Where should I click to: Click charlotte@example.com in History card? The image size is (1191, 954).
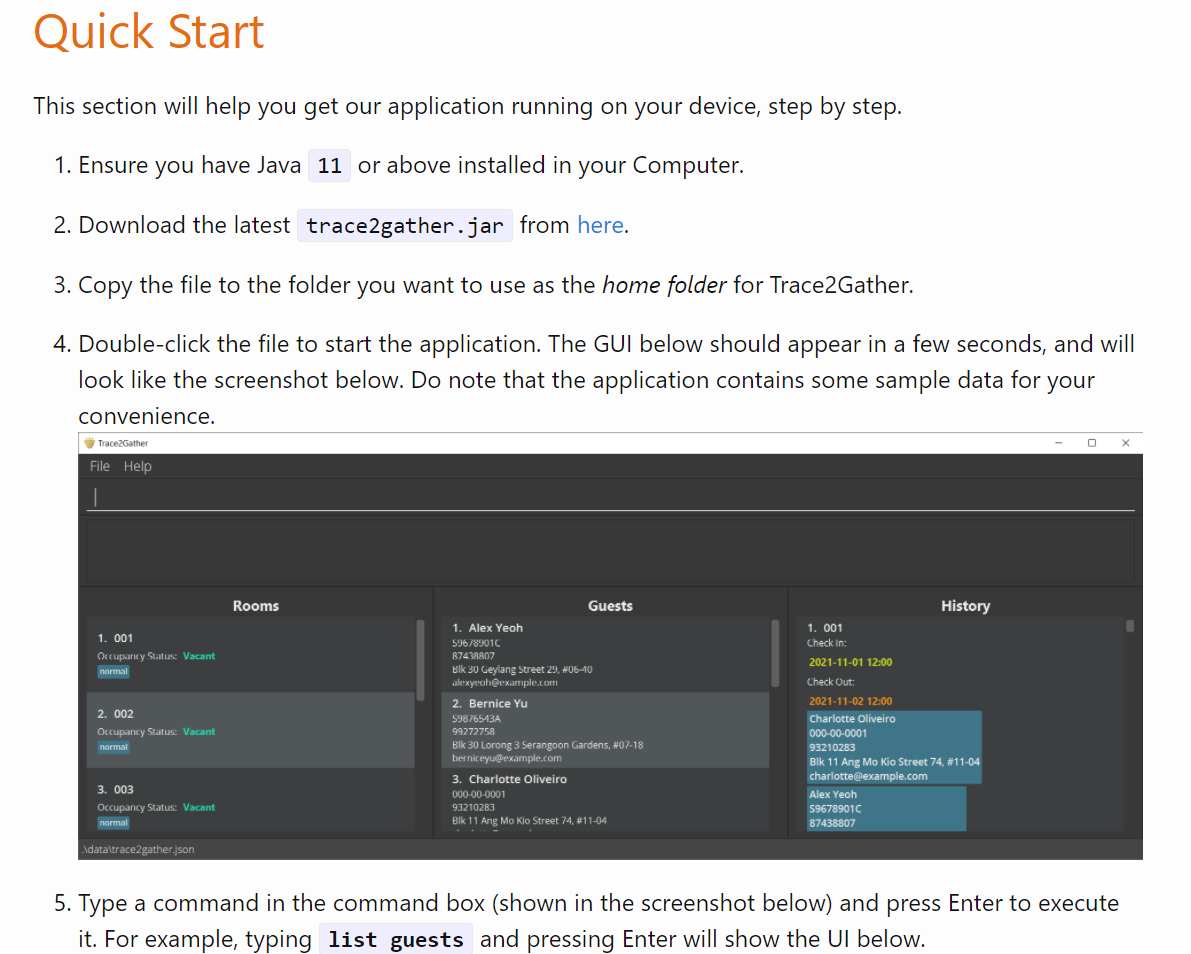coord(868,776)
